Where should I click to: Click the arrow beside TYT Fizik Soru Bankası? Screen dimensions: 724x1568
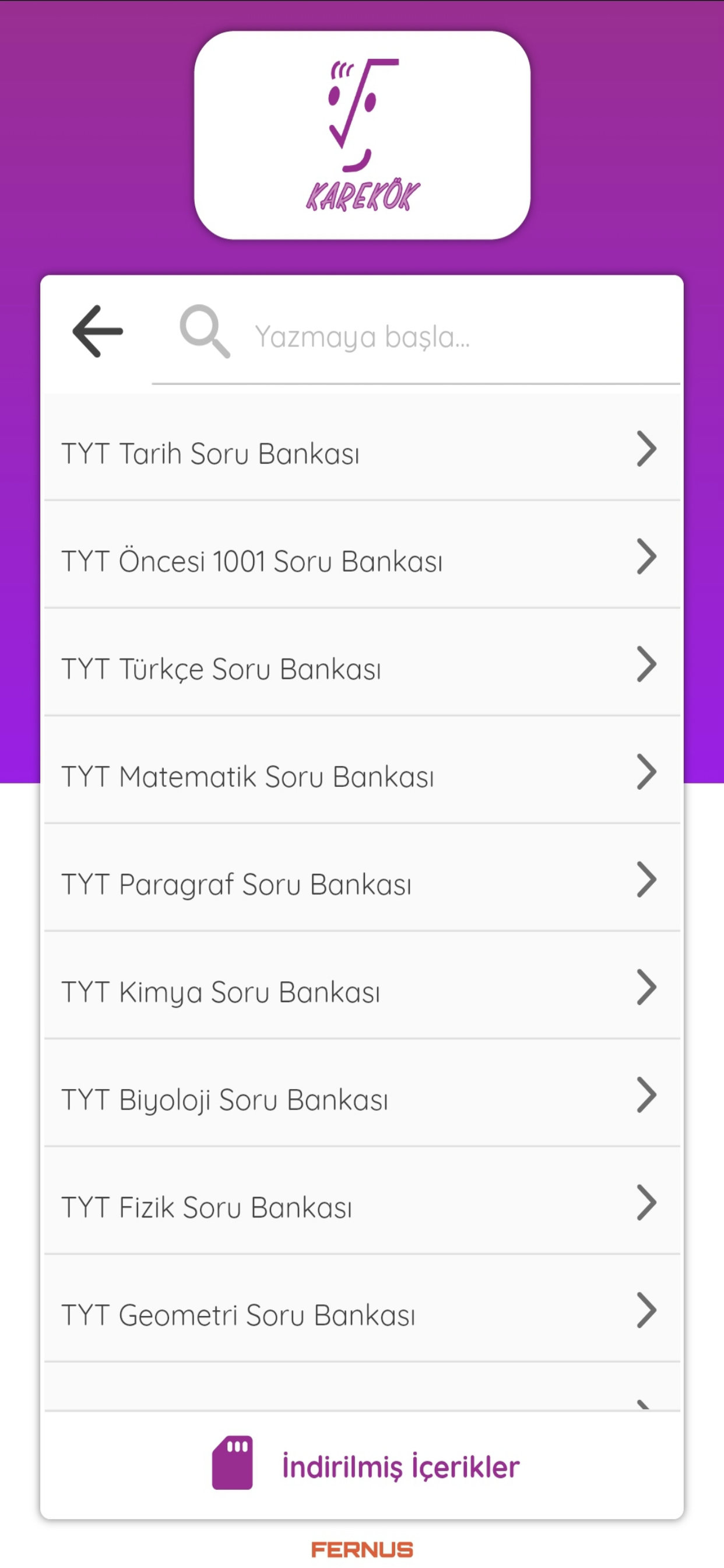pyautogui.click(x=646, y=1202)
